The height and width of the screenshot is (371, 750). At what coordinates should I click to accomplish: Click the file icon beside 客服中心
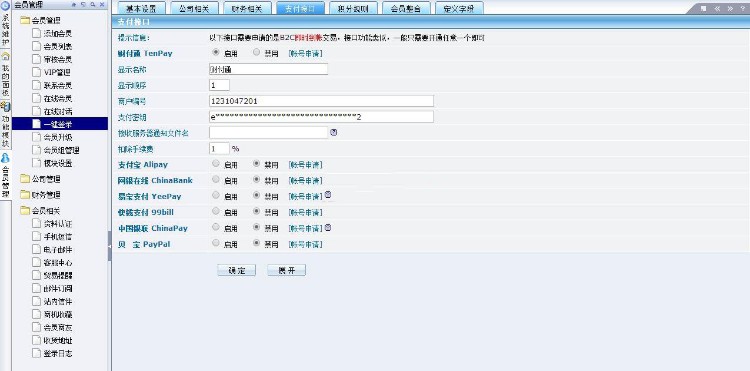[36, 262]
